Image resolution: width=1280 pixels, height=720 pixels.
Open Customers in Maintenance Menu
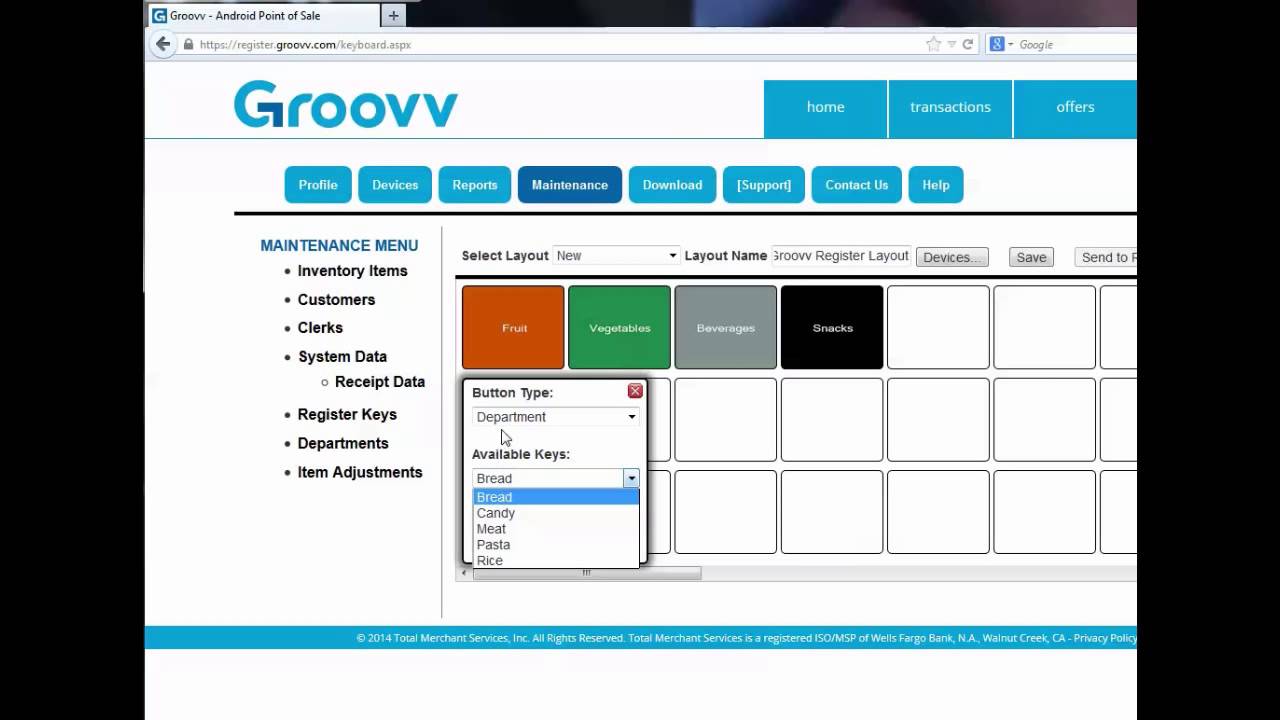(x=336, y=300)
